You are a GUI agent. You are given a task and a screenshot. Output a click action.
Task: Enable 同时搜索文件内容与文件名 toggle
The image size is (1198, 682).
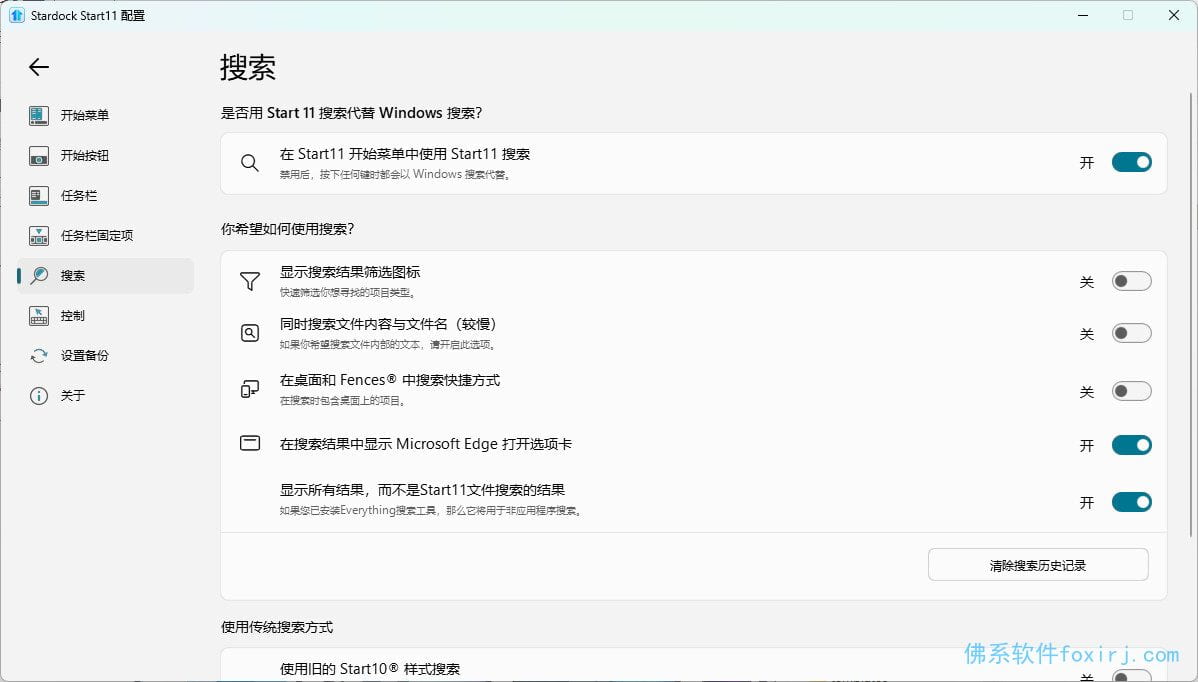click(1132, 333)
